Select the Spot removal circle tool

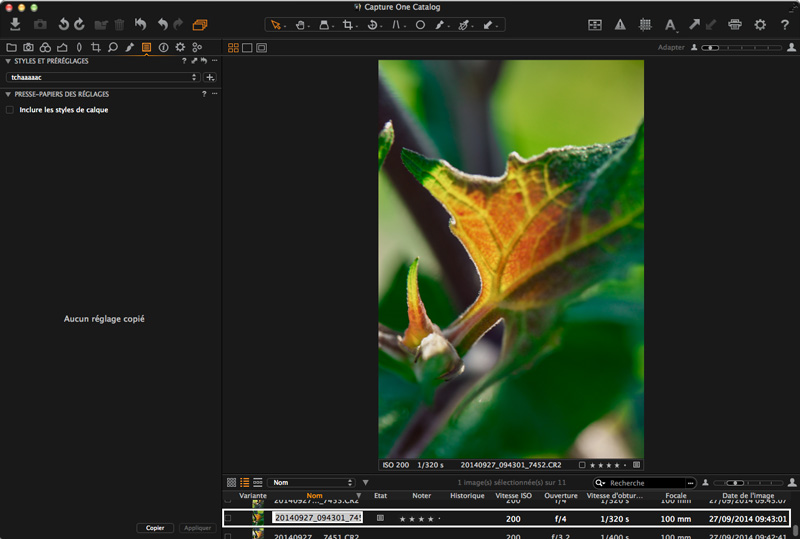pos(420,24)
